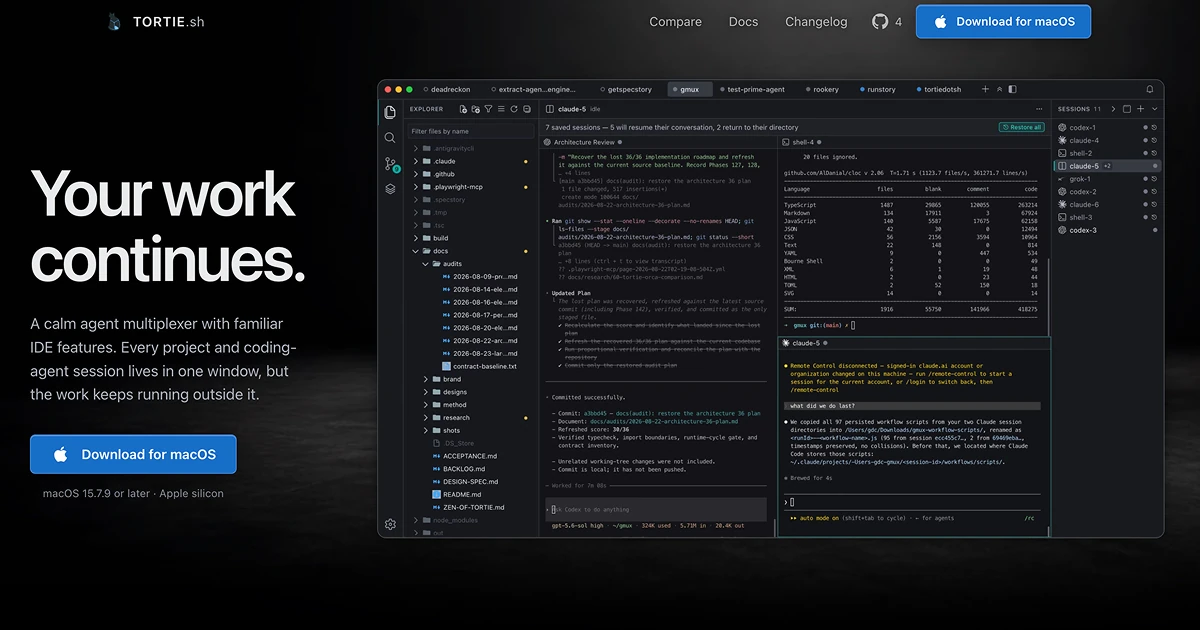Click the filter funnel icon in Explorer header
The height and width of the screenshot is (630, 1200).
click(x=488, y=109)
